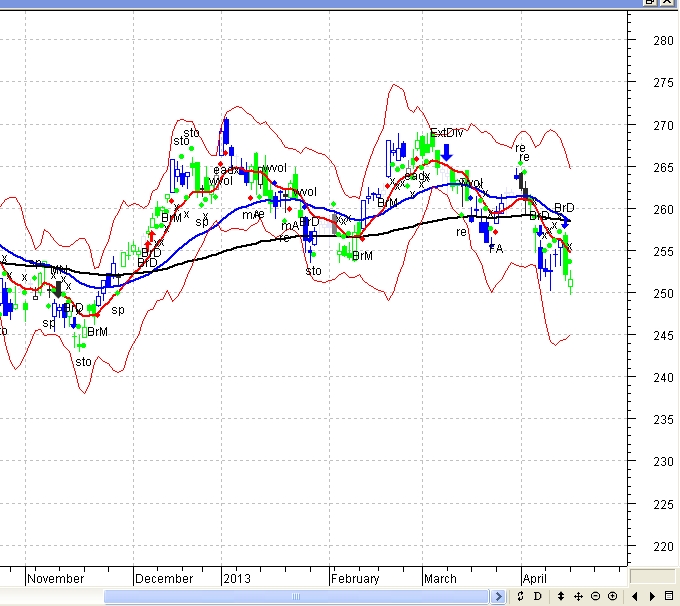
Task: Click the FA label on the chart
Action: click(496, 248)
